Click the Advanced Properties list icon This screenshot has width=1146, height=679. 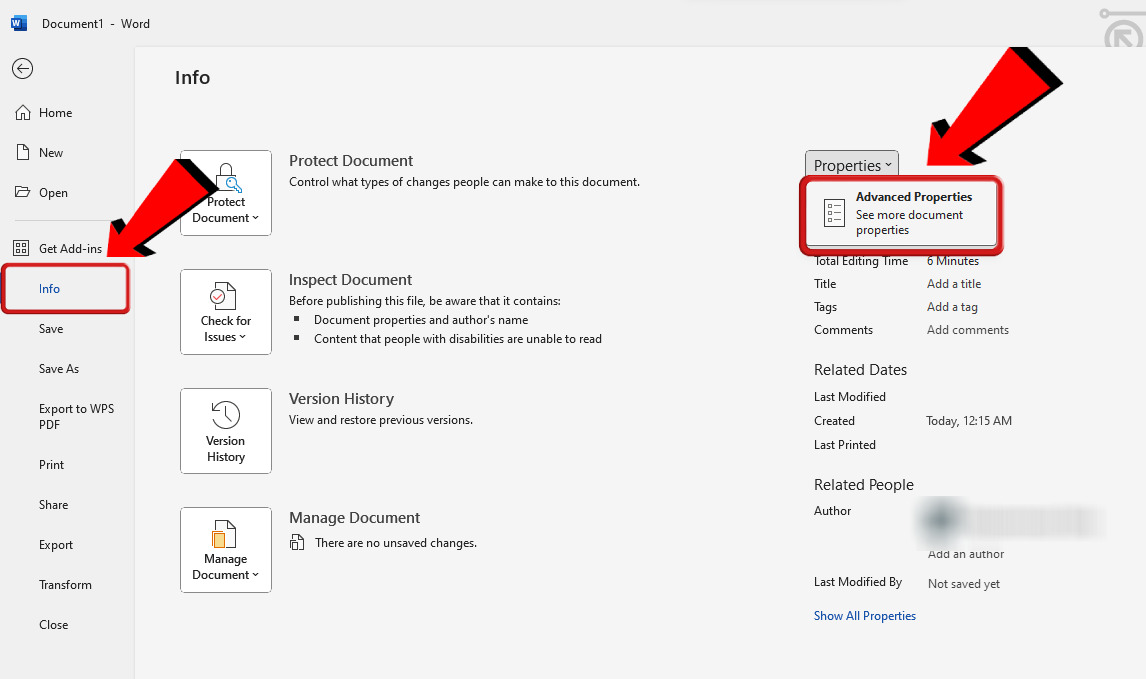[x=834, y=213]
